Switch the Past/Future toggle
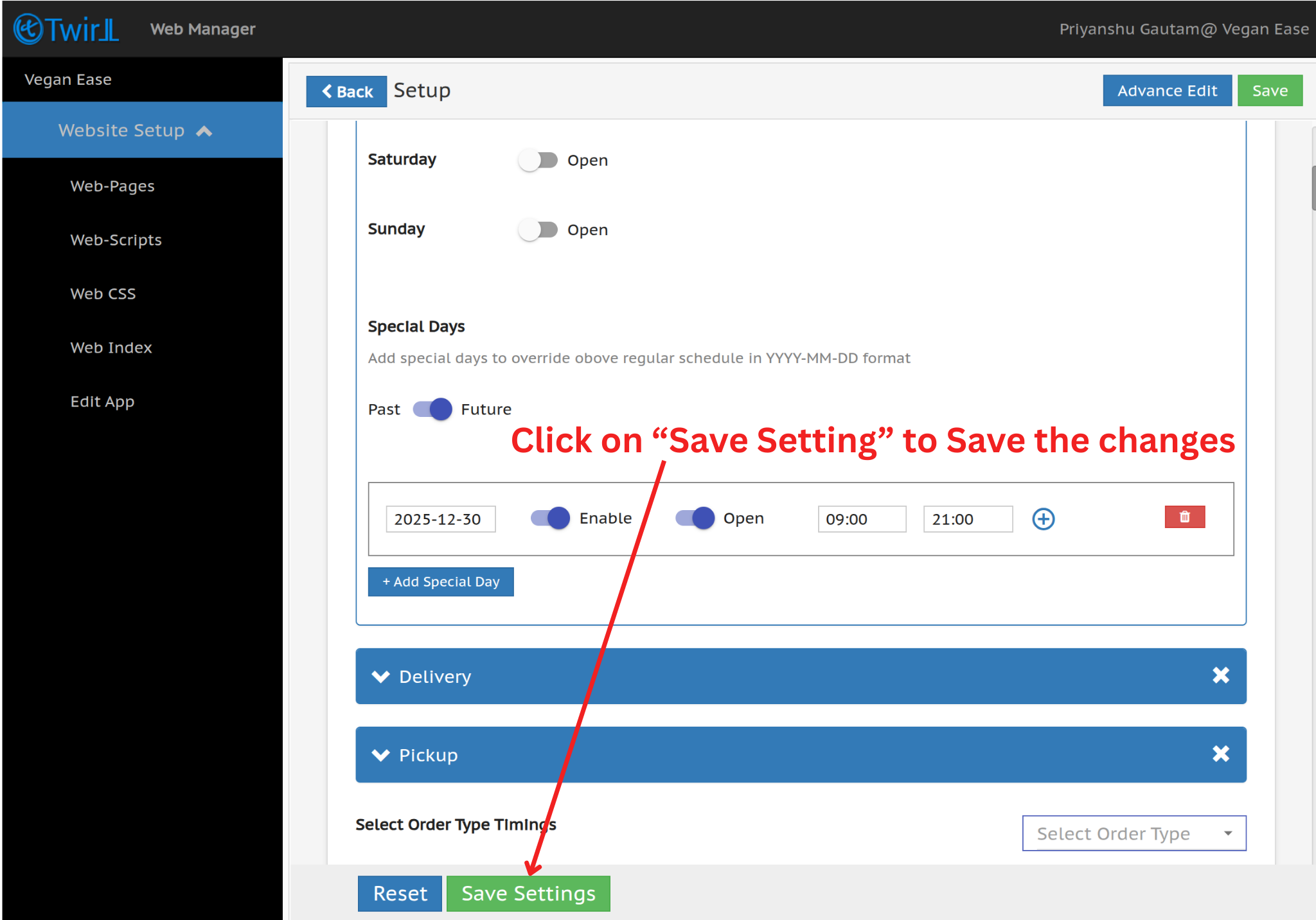 click(432, 409)
